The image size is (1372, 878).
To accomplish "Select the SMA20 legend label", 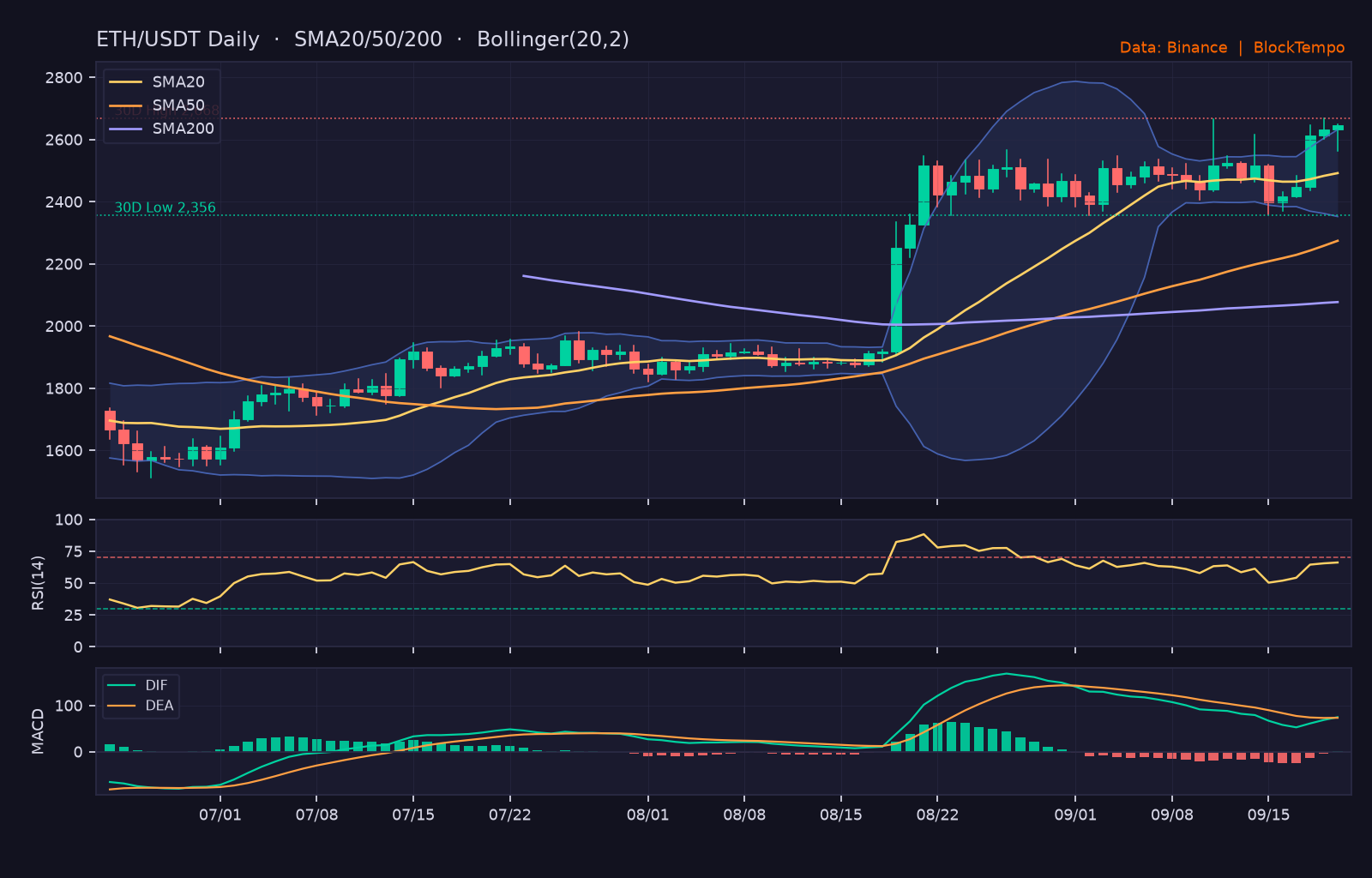I will (x=178, y=82).
